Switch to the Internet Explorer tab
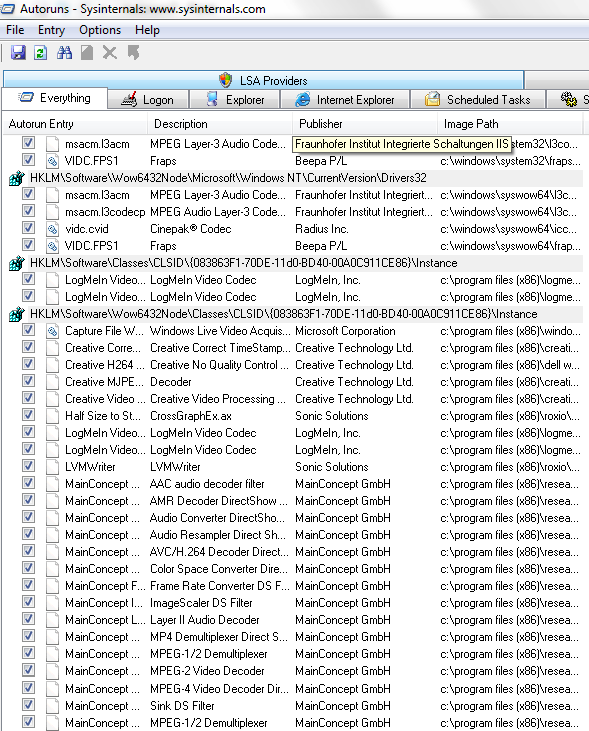Viewport: 589px width, 731px height. 345,100
